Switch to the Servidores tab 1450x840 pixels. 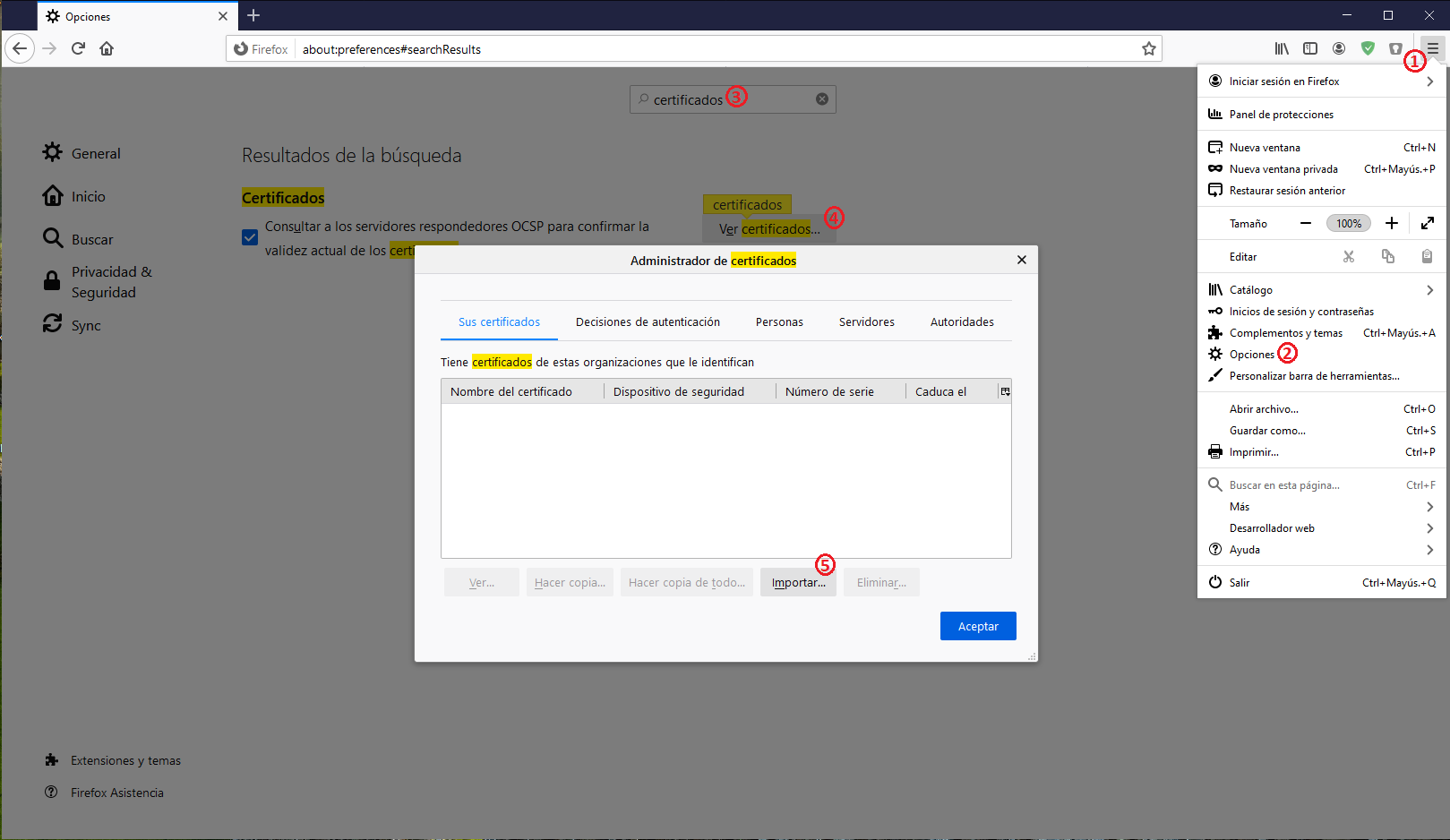click(866, 321)
